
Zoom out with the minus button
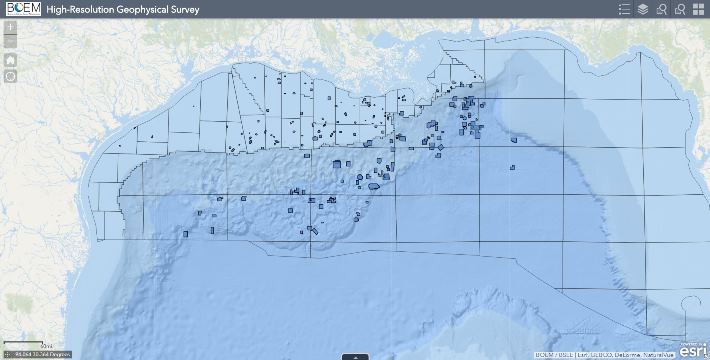10,41
